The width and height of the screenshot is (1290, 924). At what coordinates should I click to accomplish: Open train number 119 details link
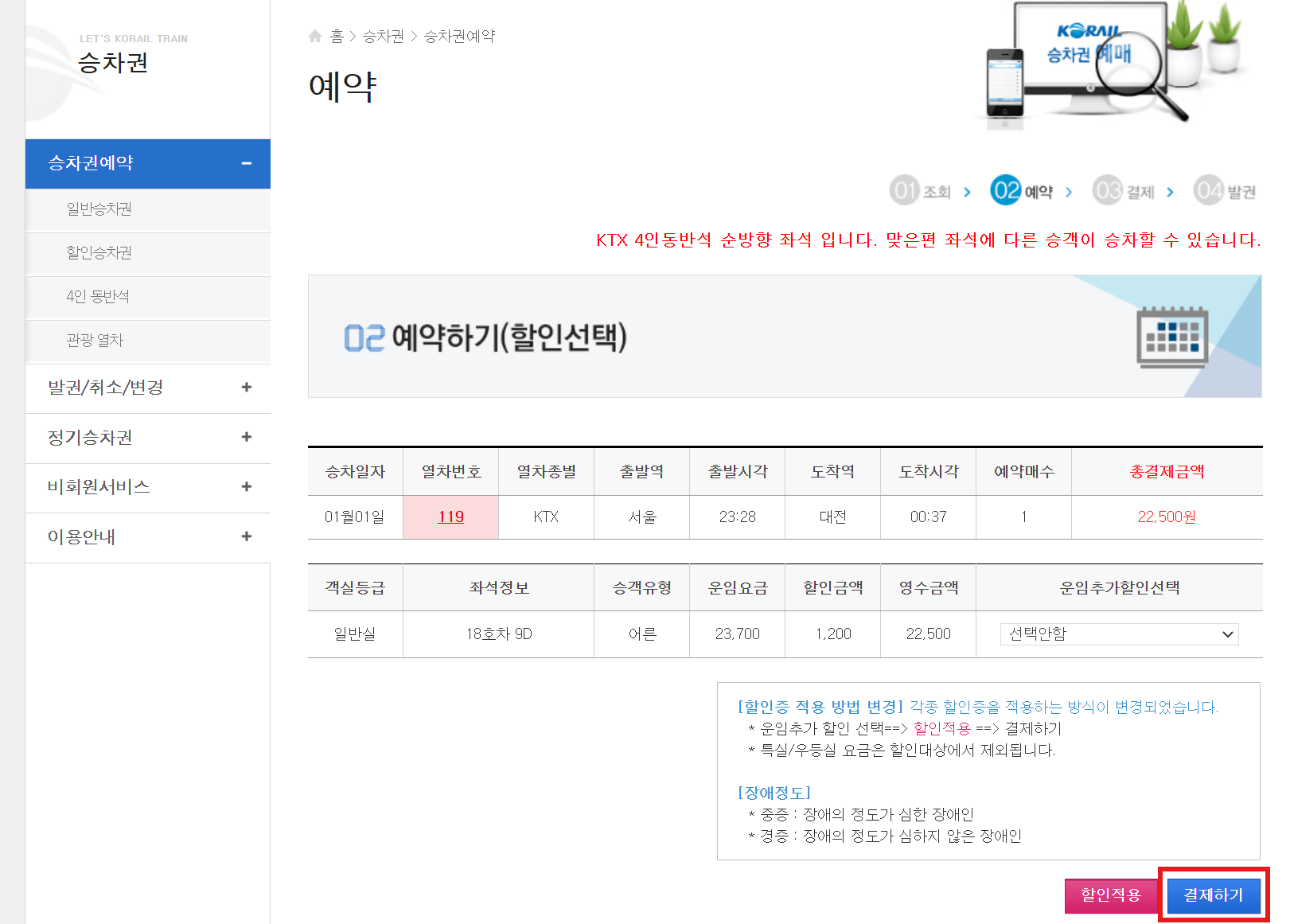point(450,517)
